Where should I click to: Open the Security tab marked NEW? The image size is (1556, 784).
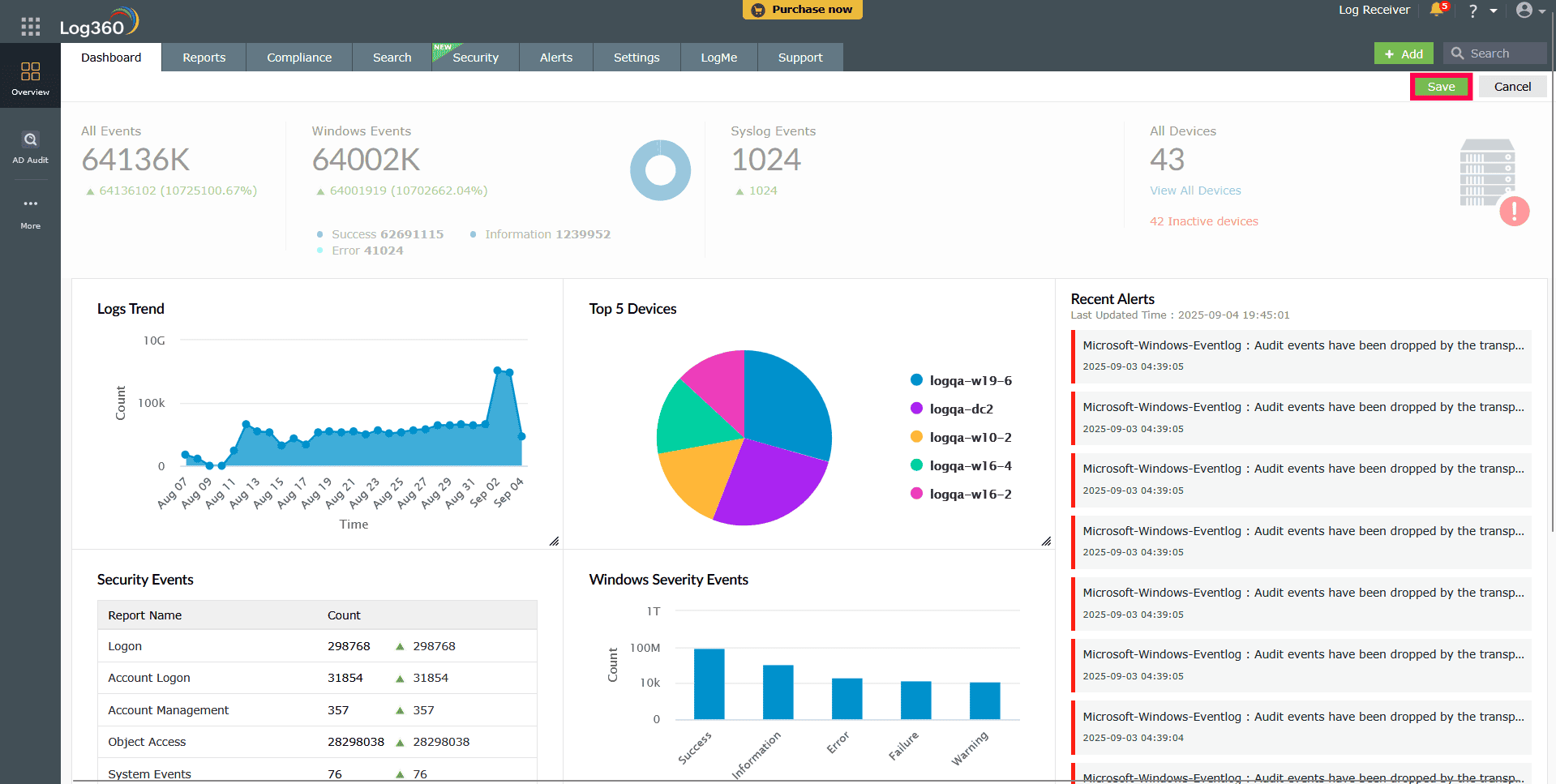pos(476,57)
